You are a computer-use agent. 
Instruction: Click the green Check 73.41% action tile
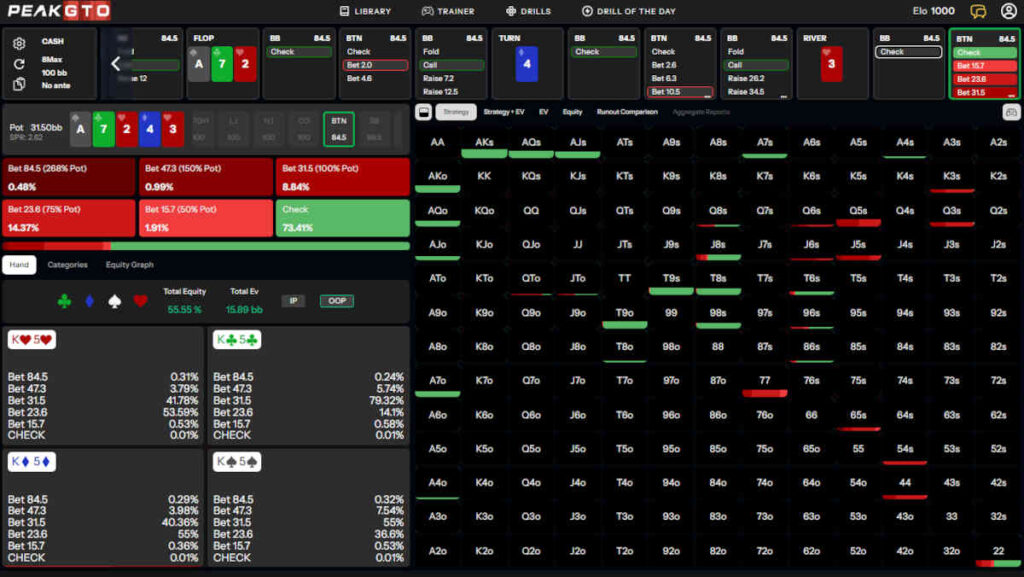(x=343, y=218)
